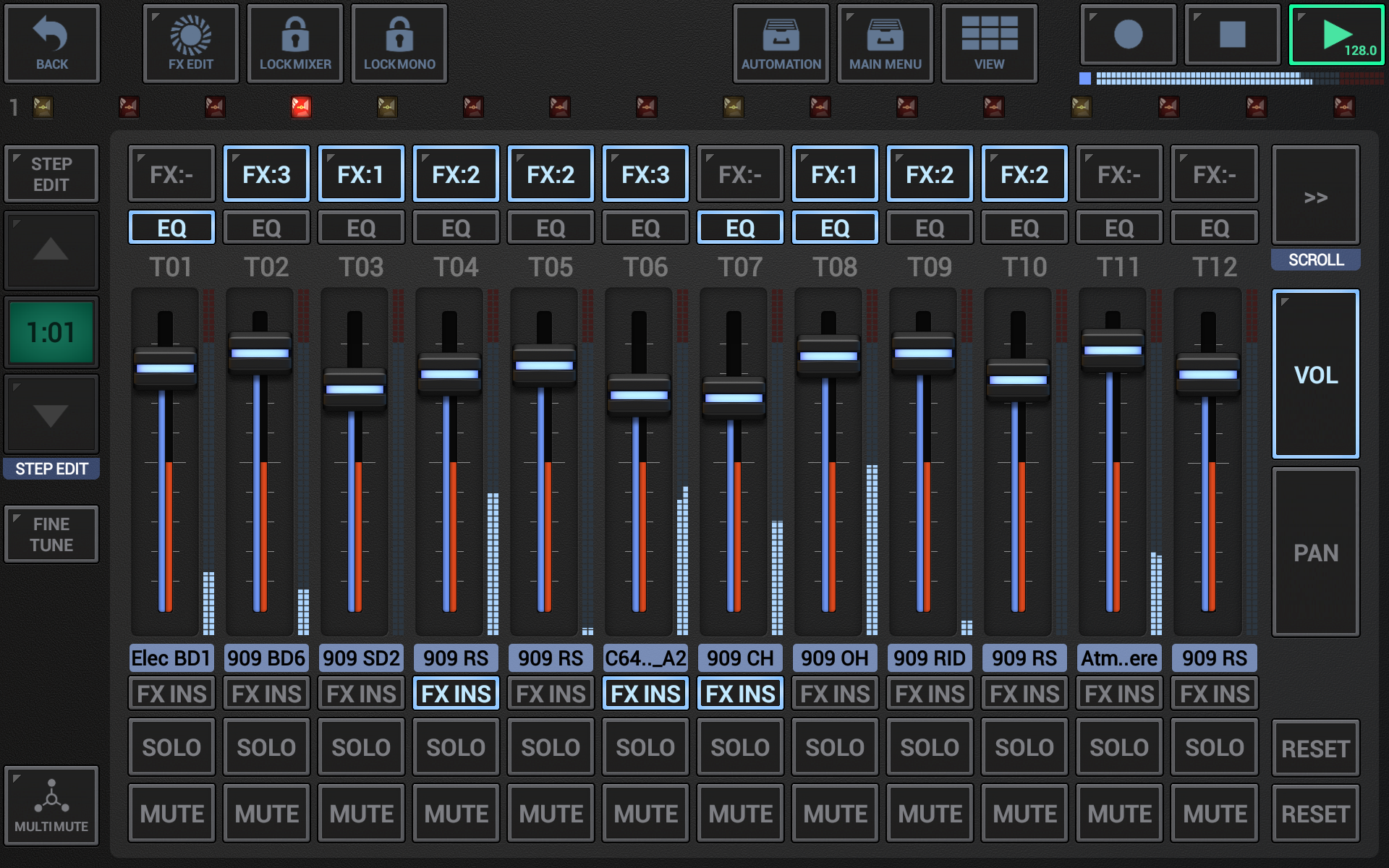The height and width of the screenshot is (868, 1389).
Task: Open the Multi Mute icon
Action: click(51, 805)
